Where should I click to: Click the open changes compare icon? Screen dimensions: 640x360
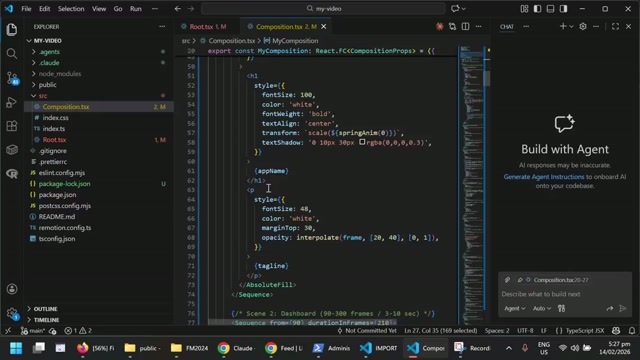coord(452,27)
